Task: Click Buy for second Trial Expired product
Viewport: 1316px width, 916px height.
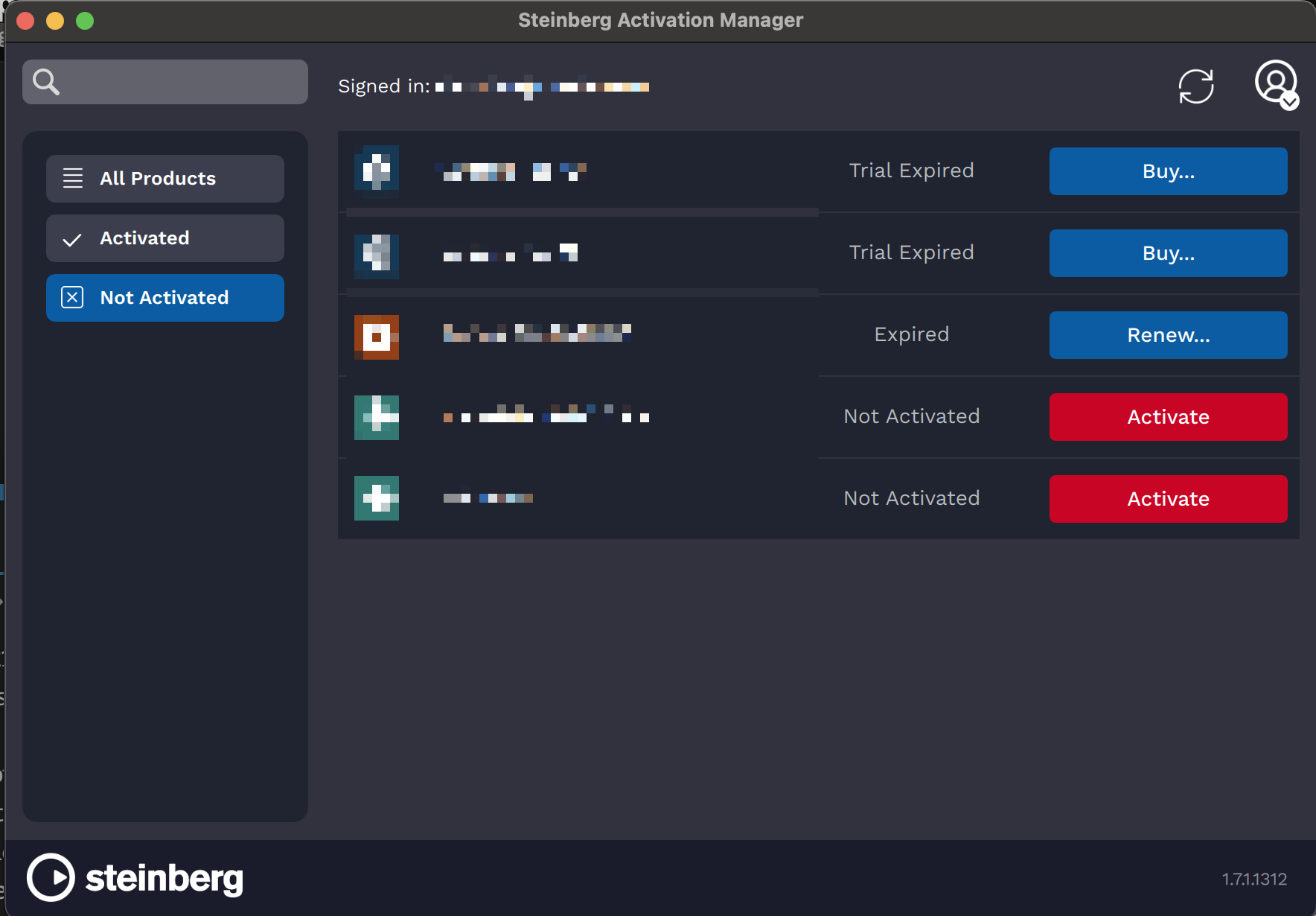Action: pos(1169,253)
